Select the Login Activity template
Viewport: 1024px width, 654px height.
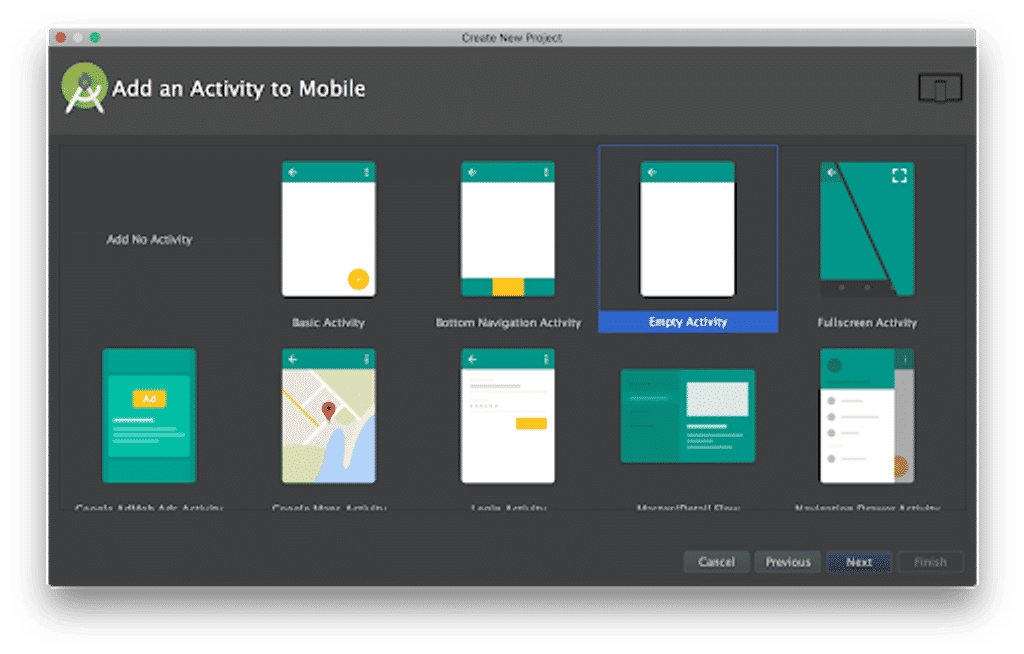tap(508, 416)
